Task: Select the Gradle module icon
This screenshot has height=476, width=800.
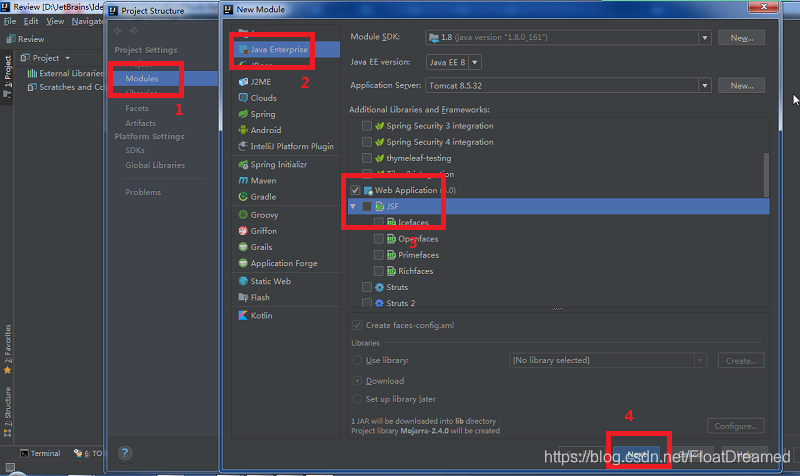Action: click(243, 196)
